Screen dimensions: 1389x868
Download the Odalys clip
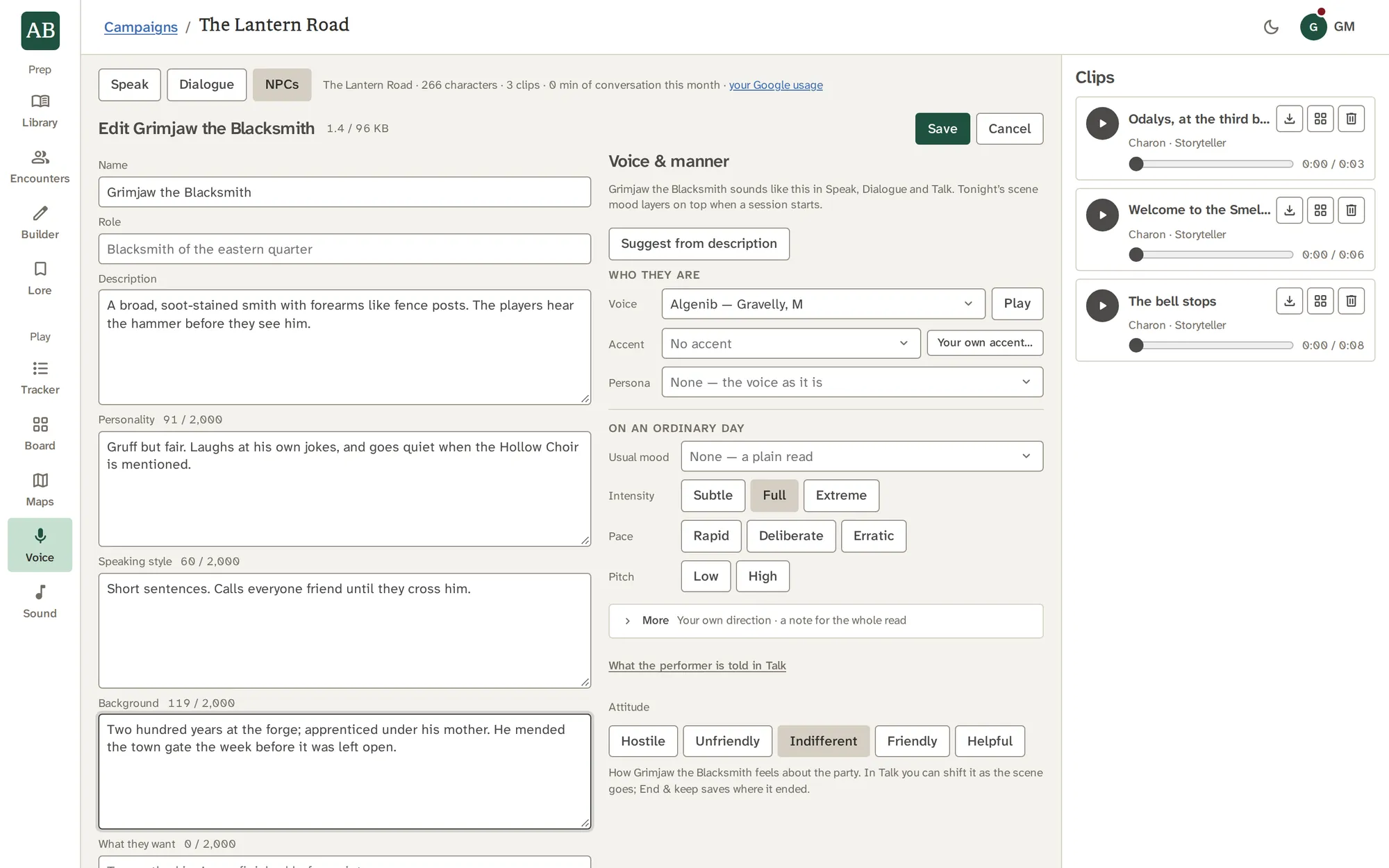click(x=1290, y=119)
